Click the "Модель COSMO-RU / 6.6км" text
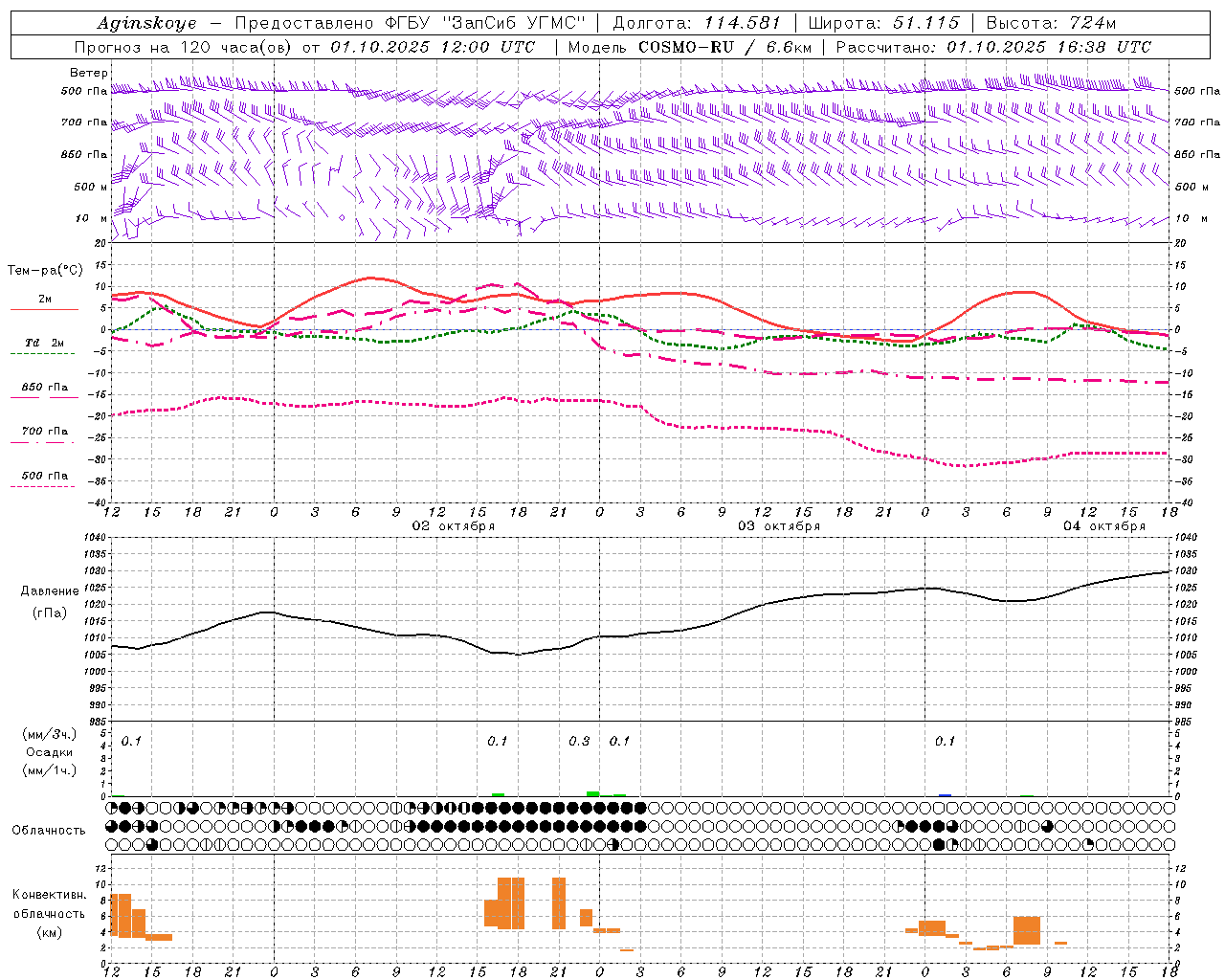Viewport: 1225px width, 980px height. coord(690,47)
